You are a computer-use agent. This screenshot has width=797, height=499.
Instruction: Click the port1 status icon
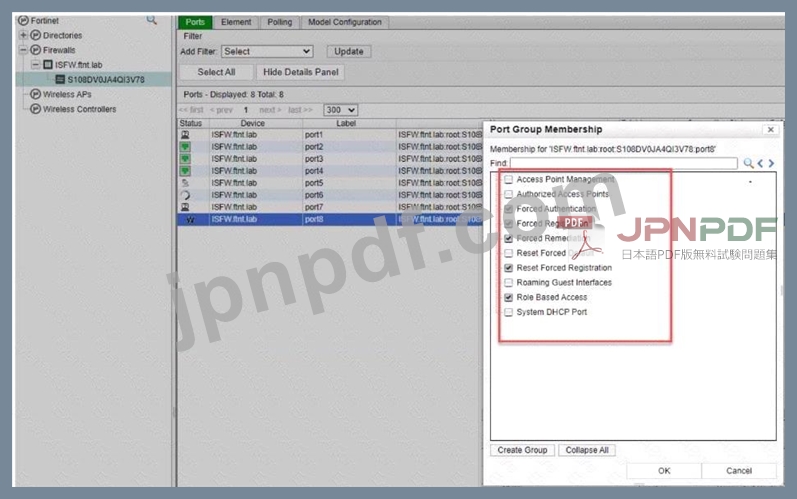185,135
